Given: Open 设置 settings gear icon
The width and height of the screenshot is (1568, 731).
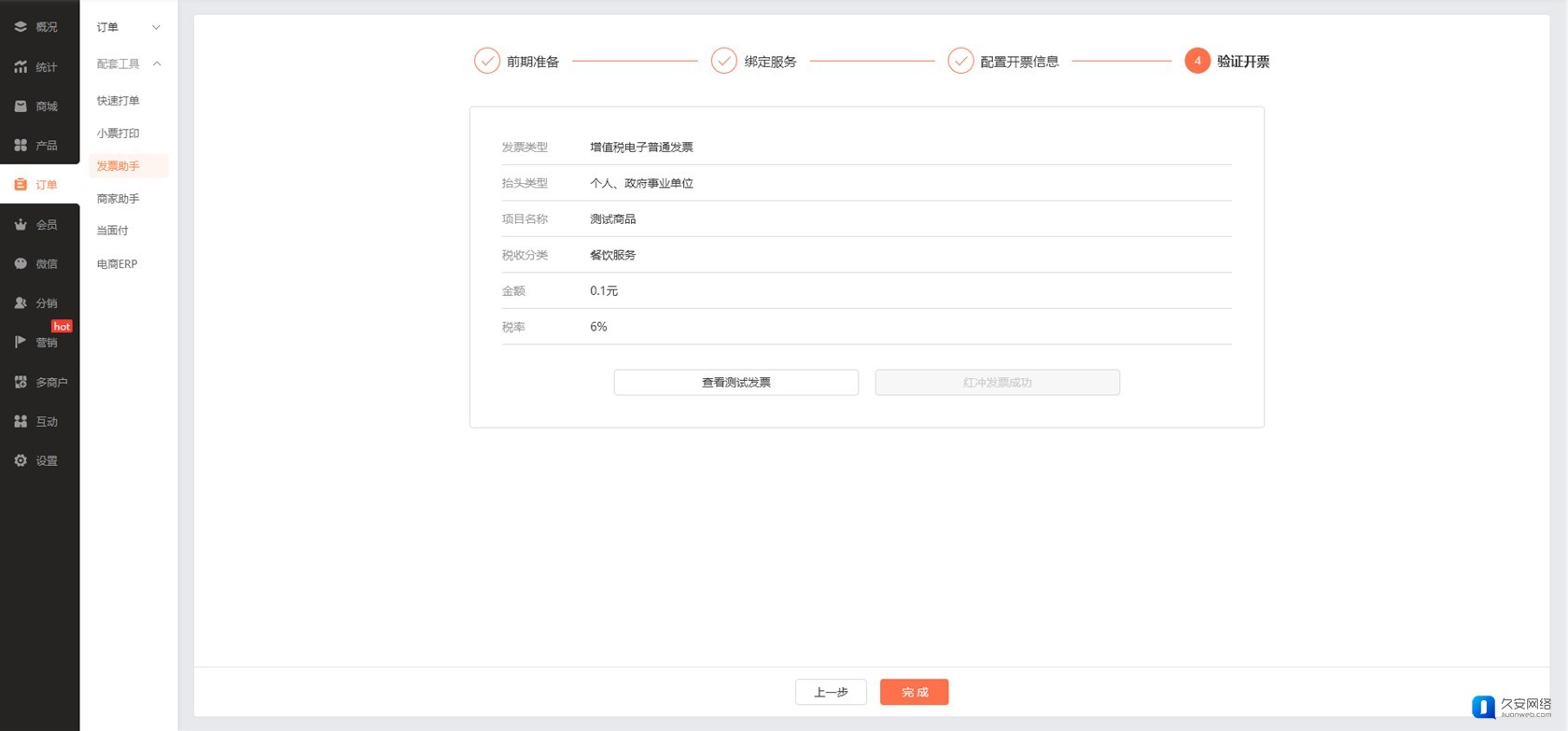Looking at the screenshot, I should [x=21, y=461].
